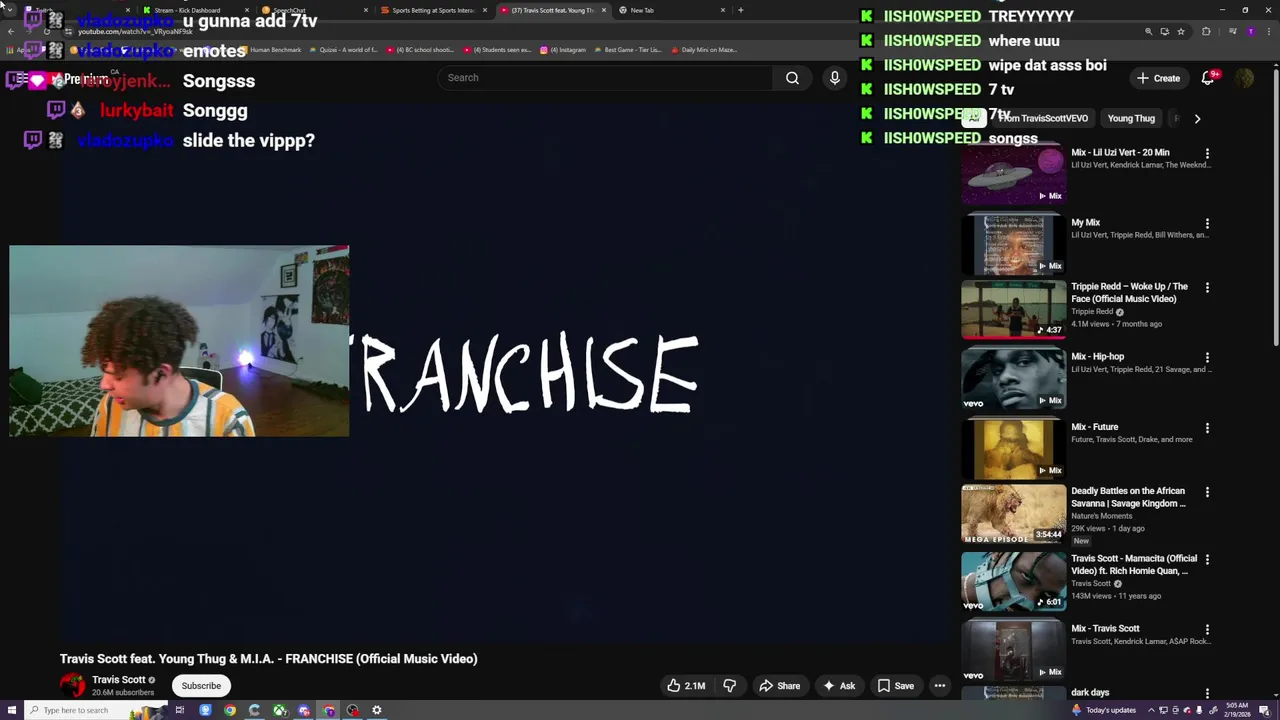Open Mix - Future thumbnail

[1013, 449]
